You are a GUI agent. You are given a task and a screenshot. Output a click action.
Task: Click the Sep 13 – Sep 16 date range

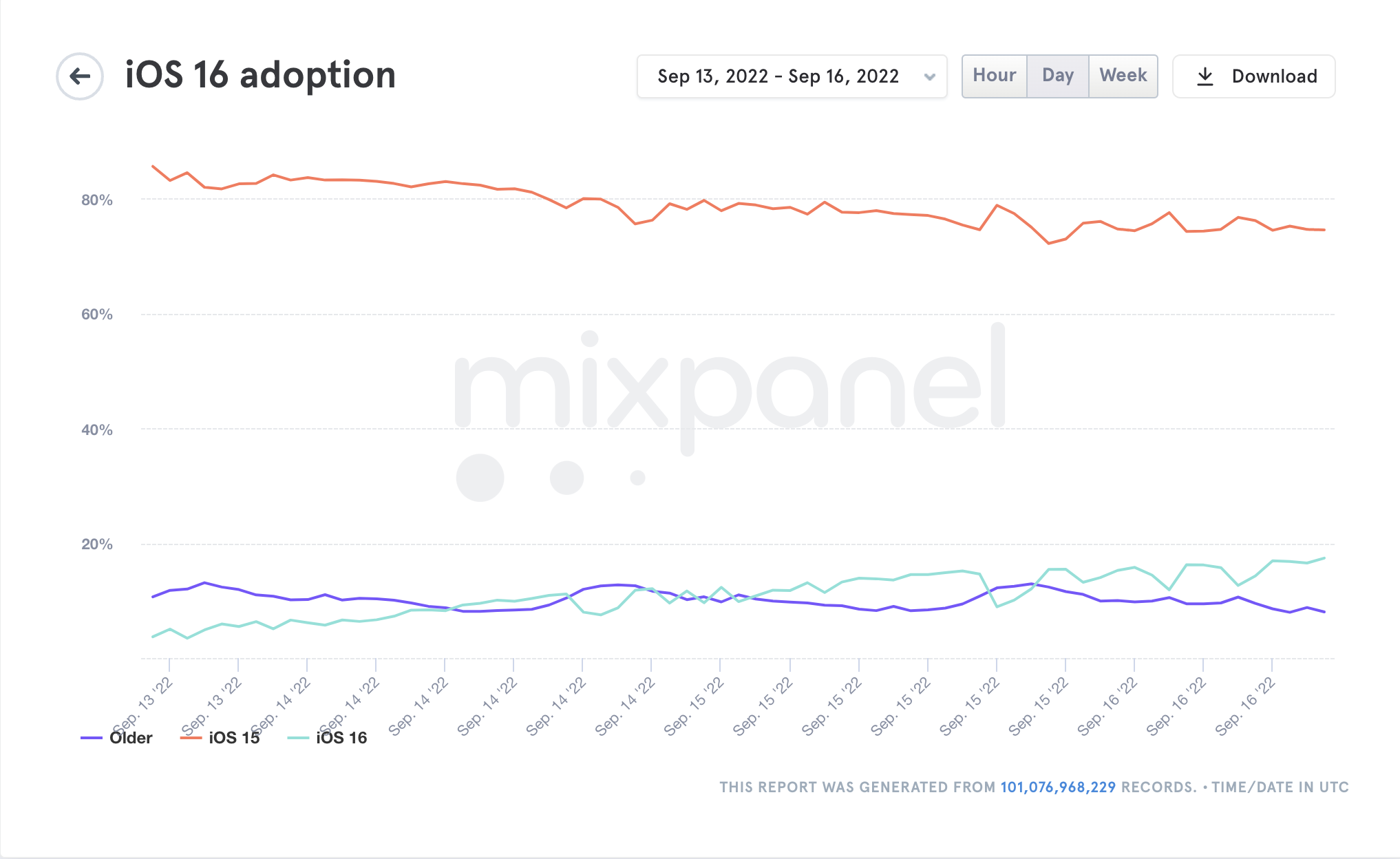[x=778, y=76]
